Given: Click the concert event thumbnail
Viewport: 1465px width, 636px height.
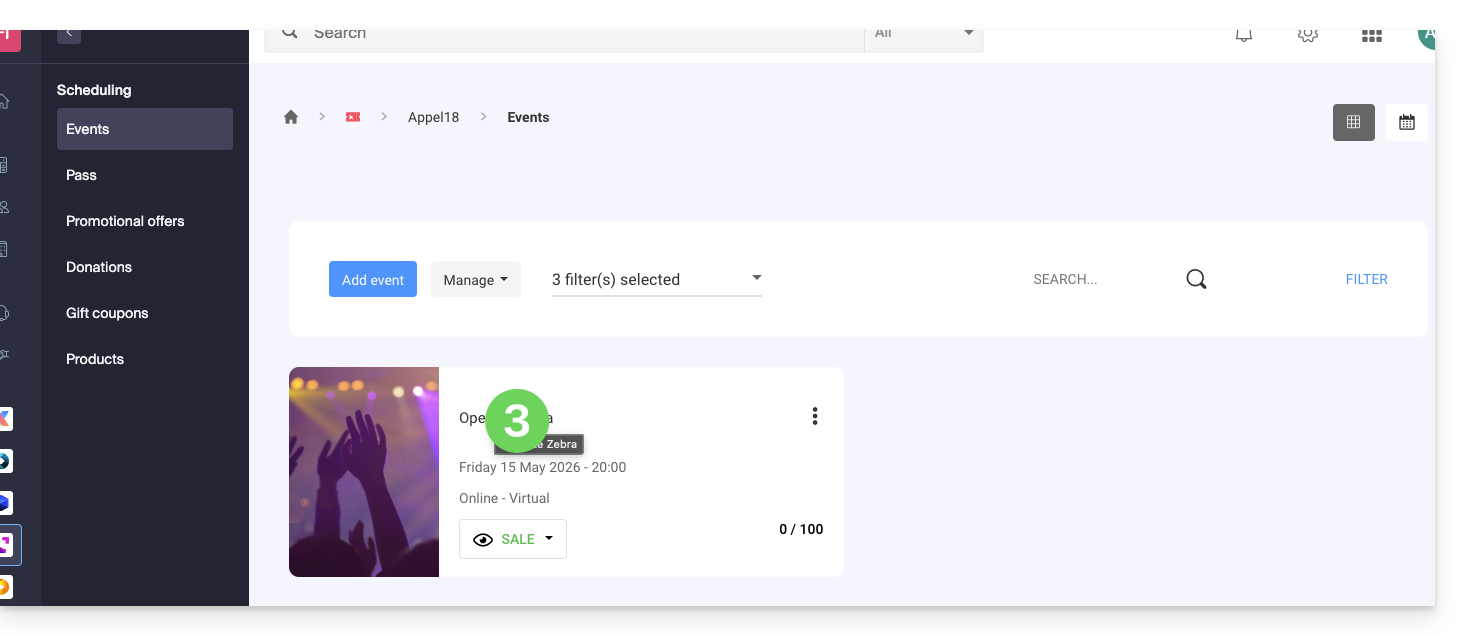Looking at the screenshot, I should [x=364, y=472].
